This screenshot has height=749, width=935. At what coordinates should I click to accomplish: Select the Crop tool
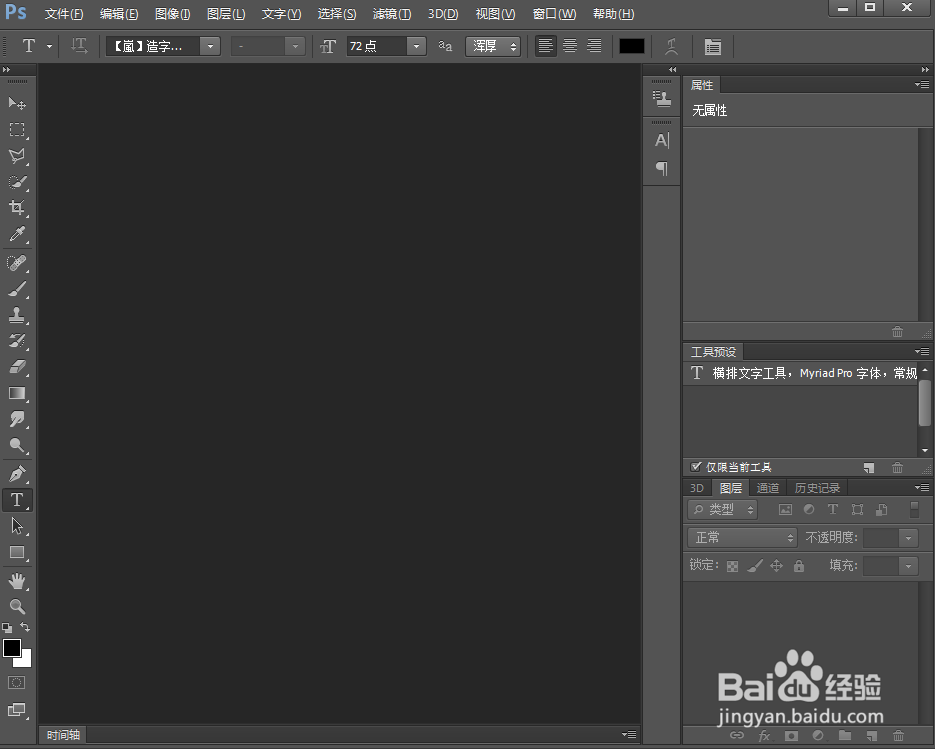pyautogui.click(x=17, y=208)
